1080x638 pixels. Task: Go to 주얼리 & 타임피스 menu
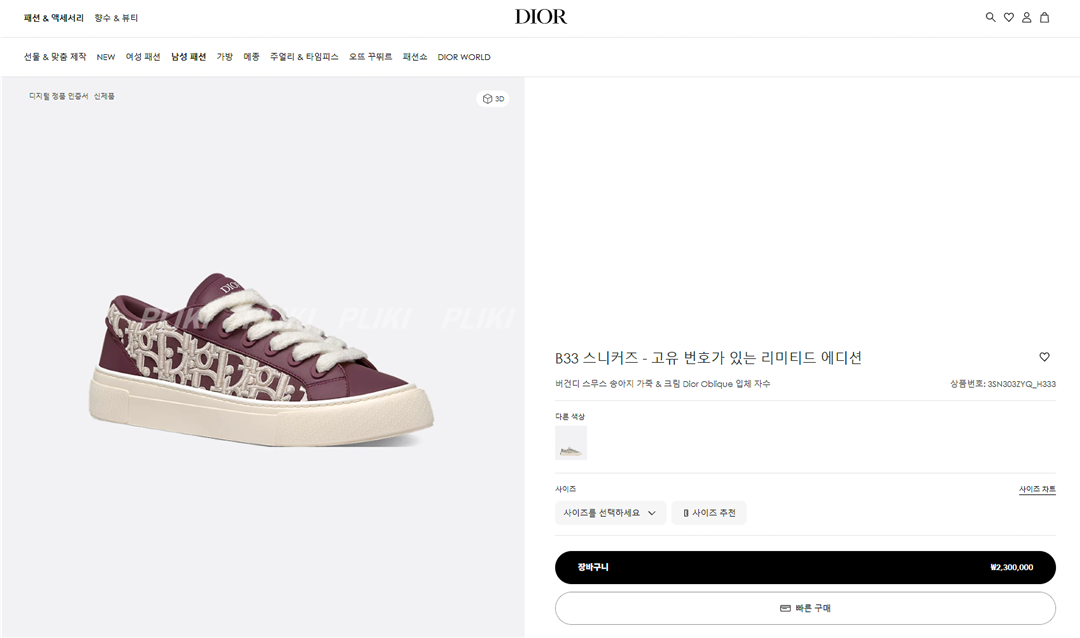(304, 57)
